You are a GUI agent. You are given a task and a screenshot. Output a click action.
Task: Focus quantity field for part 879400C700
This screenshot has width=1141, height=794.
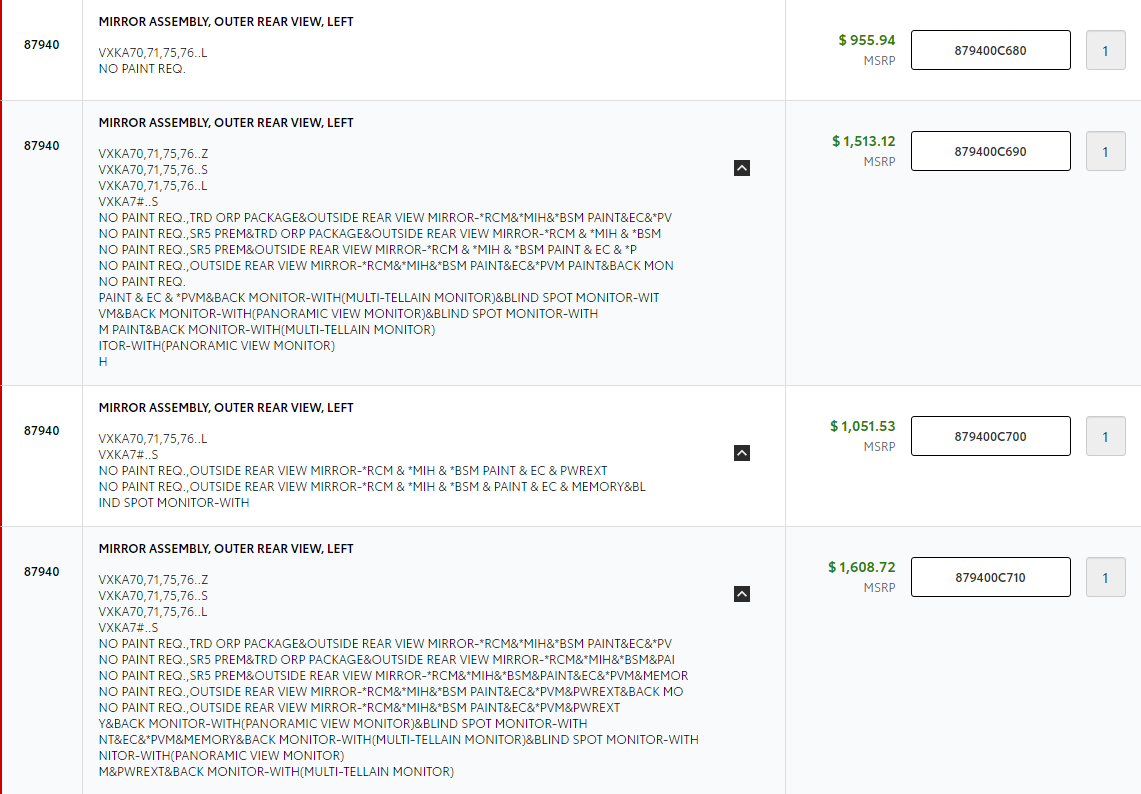(x=1105, y=437)
